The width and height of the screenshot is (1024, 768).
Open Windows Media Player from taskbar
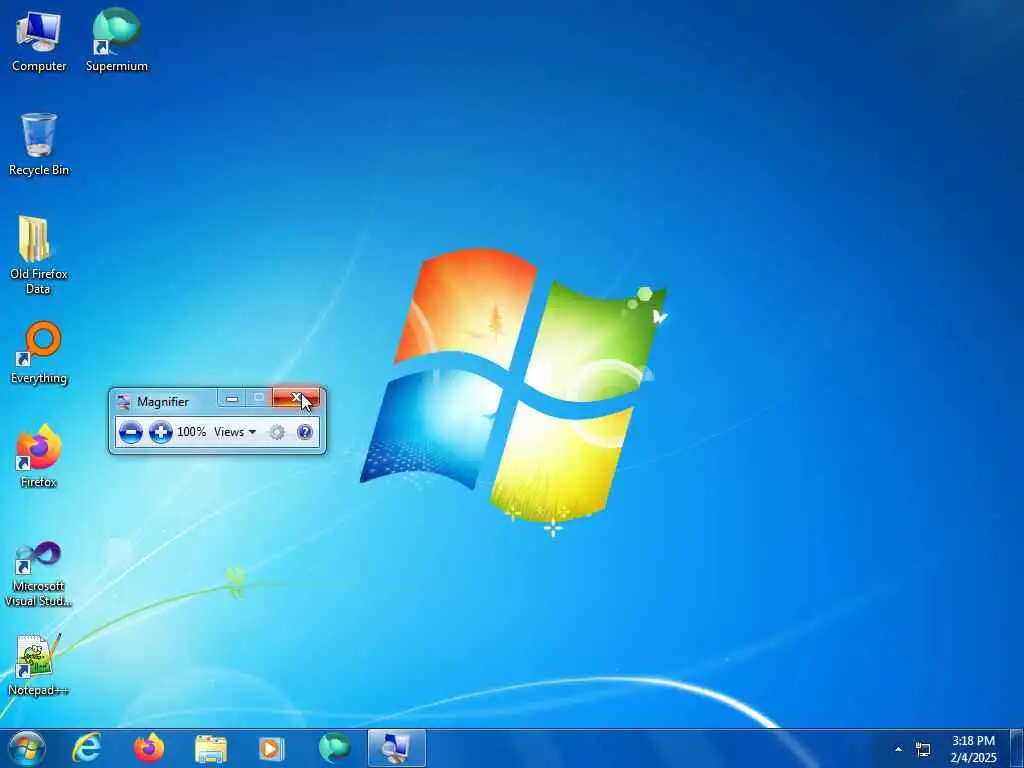pyautogui.click(x=272, y=748)
